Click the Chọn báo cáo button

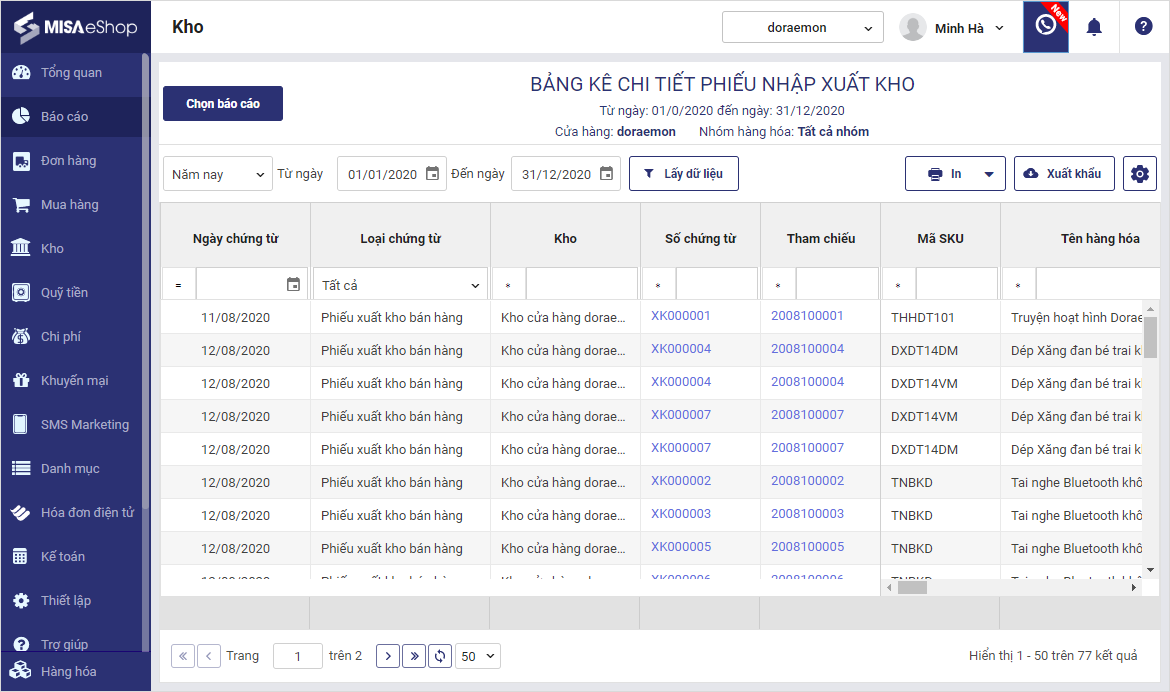[222, 104]
